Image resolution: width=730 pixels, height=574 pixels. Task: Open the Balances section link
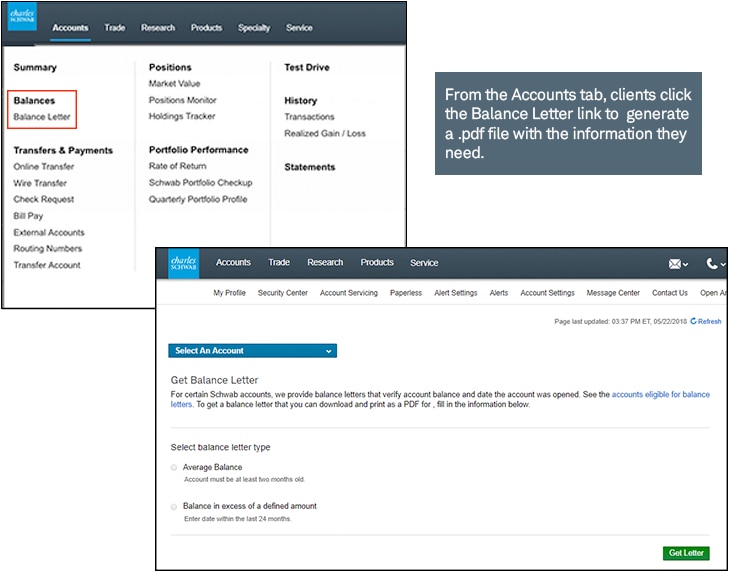click(34, 101)
